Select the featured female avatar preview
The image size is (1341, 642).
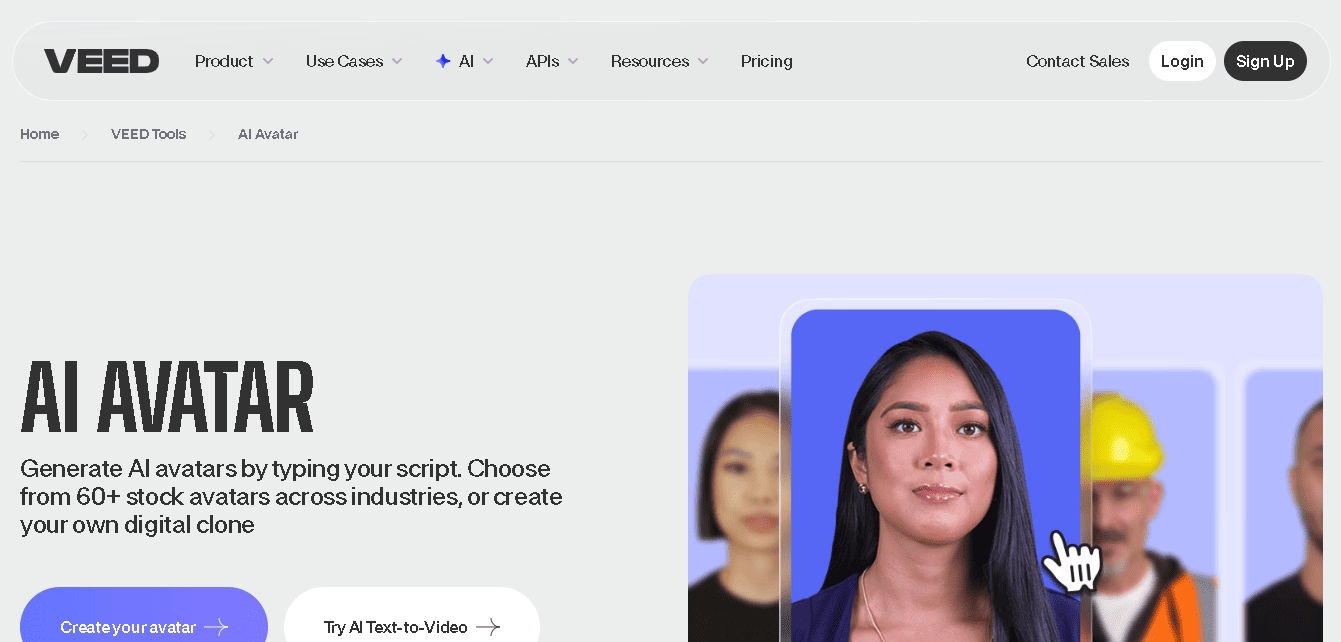coord(935,470)
